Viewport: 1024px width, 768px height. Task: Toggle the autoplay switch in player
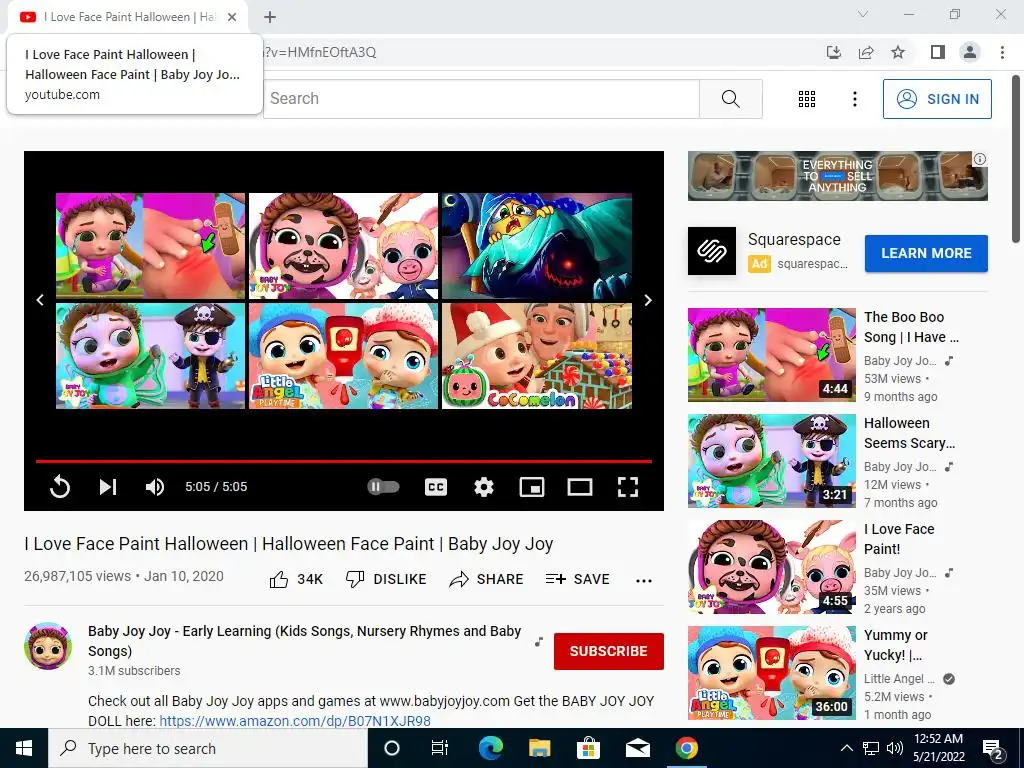tap(383, 487)
